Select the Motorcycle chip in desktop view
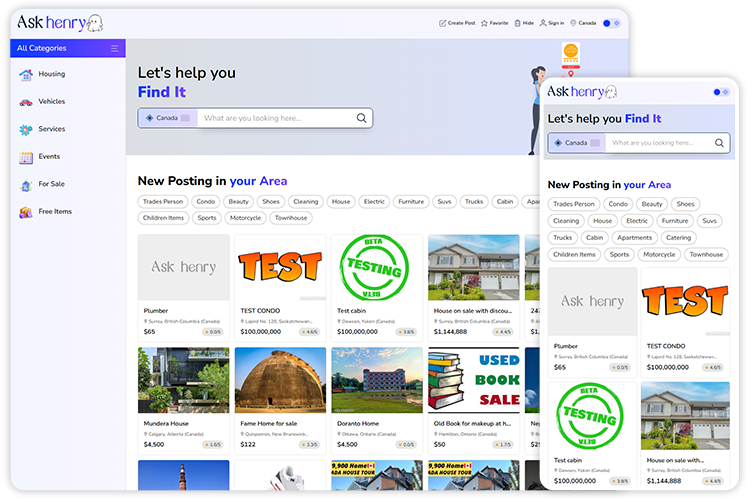 pos(245,218)
